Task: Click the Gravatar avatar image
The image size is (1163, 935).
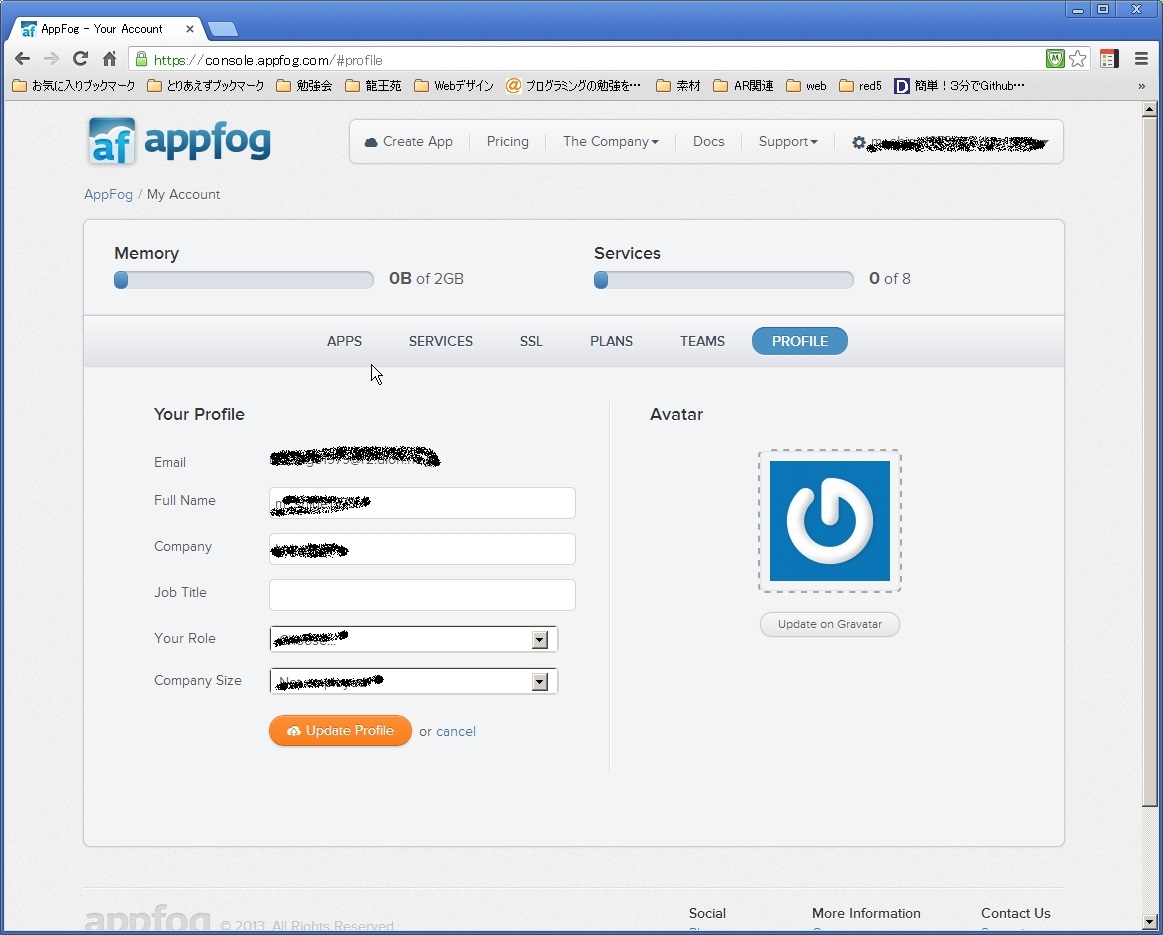Action: coord(830,521)
